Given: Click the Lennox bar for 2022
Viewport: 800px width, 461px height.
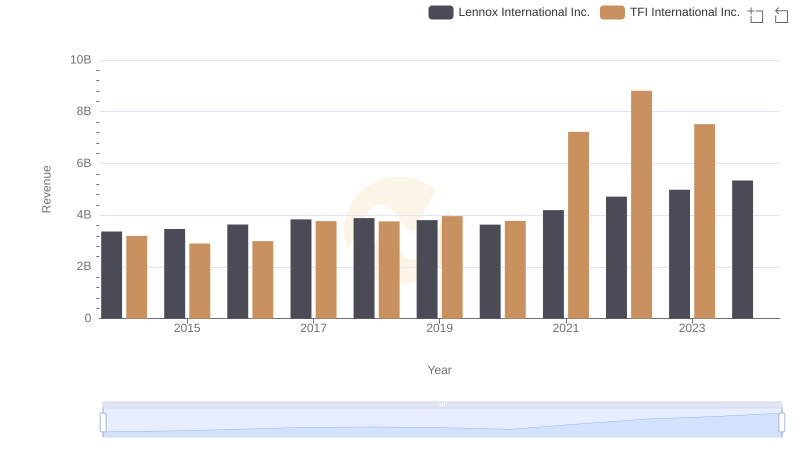Looking at the screenshot, I should pos(616,258).
